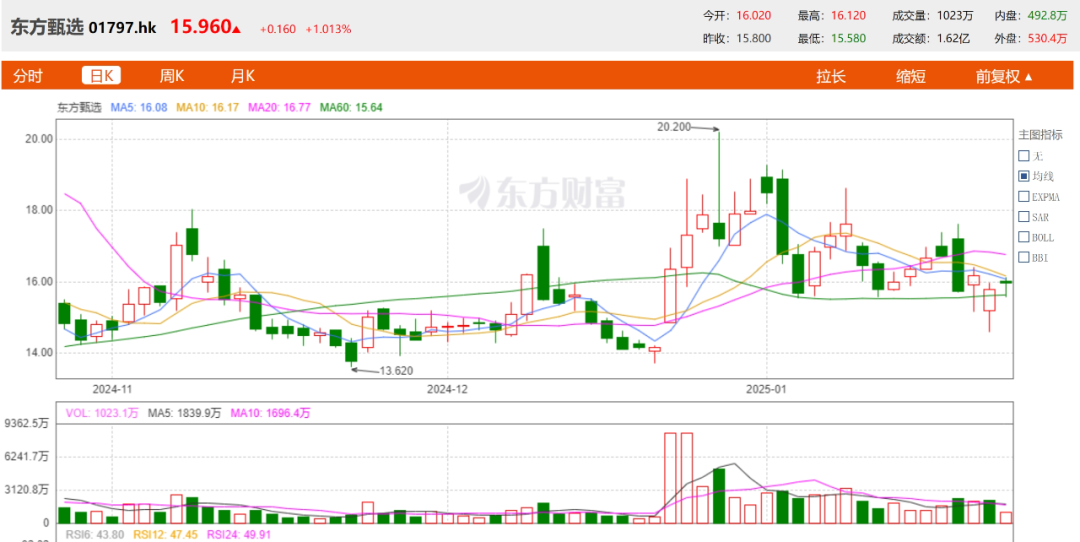Image resolution: width=1080 pixels, height=542 pixels.
Task: Open the 月K monthly chart tab
Action: click(242, 76)
